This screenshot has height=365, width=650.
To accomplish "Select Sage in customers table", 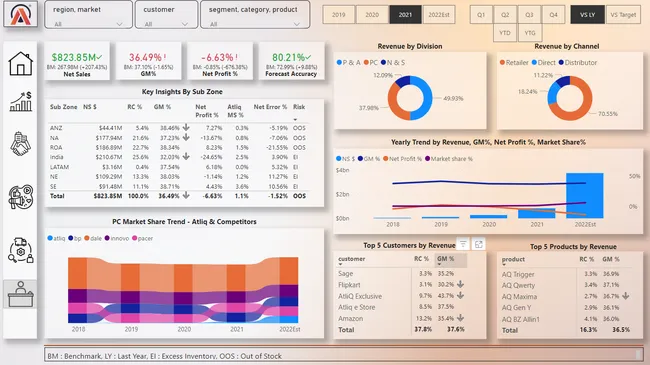I will 345,273.
